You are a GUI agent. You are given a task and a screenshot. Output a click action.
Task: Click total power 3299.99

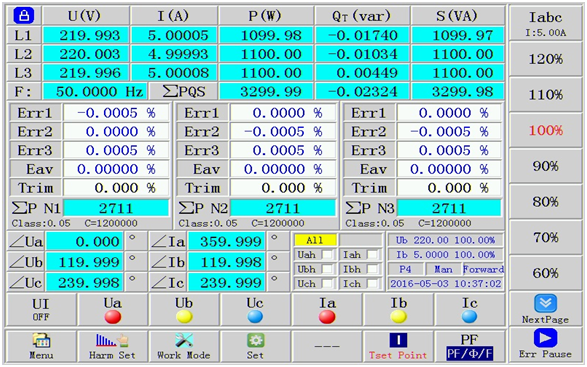point(267,91)
